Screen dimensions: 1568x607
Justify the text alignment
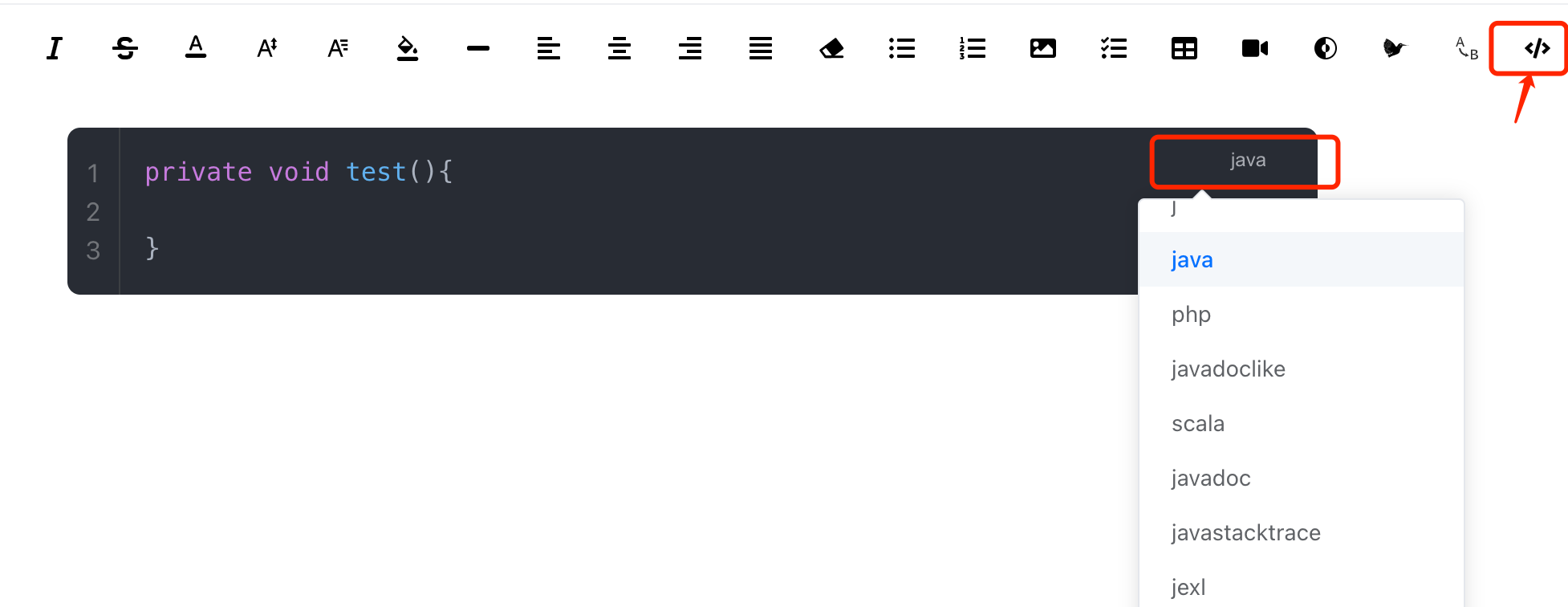tap(761, 49)
